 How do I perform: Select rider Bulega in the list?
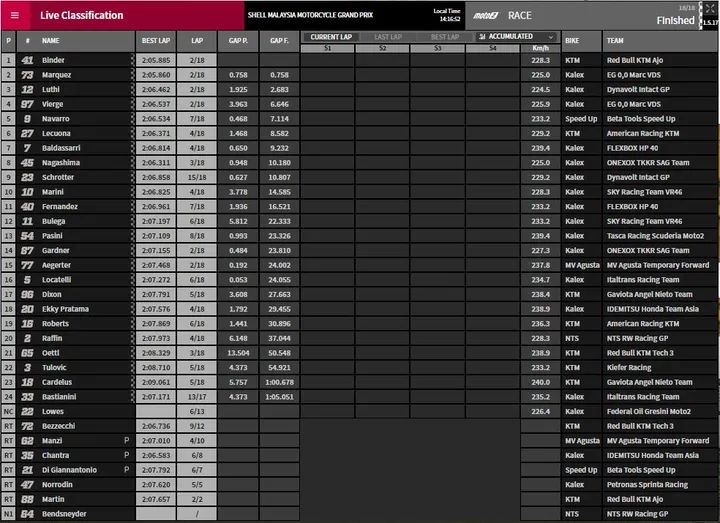tap(53, 221)
